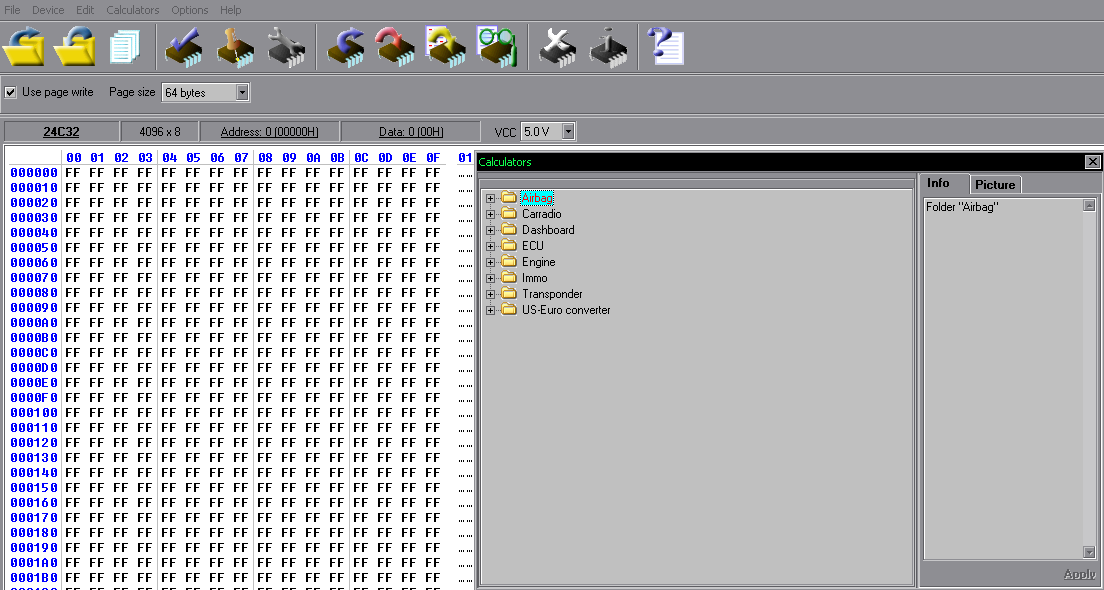Image resolution: width=1104 pixels, height=590 pixels.
Task: Click the save file folder icon
Action: pyautogui.click(x=75, y=47)
